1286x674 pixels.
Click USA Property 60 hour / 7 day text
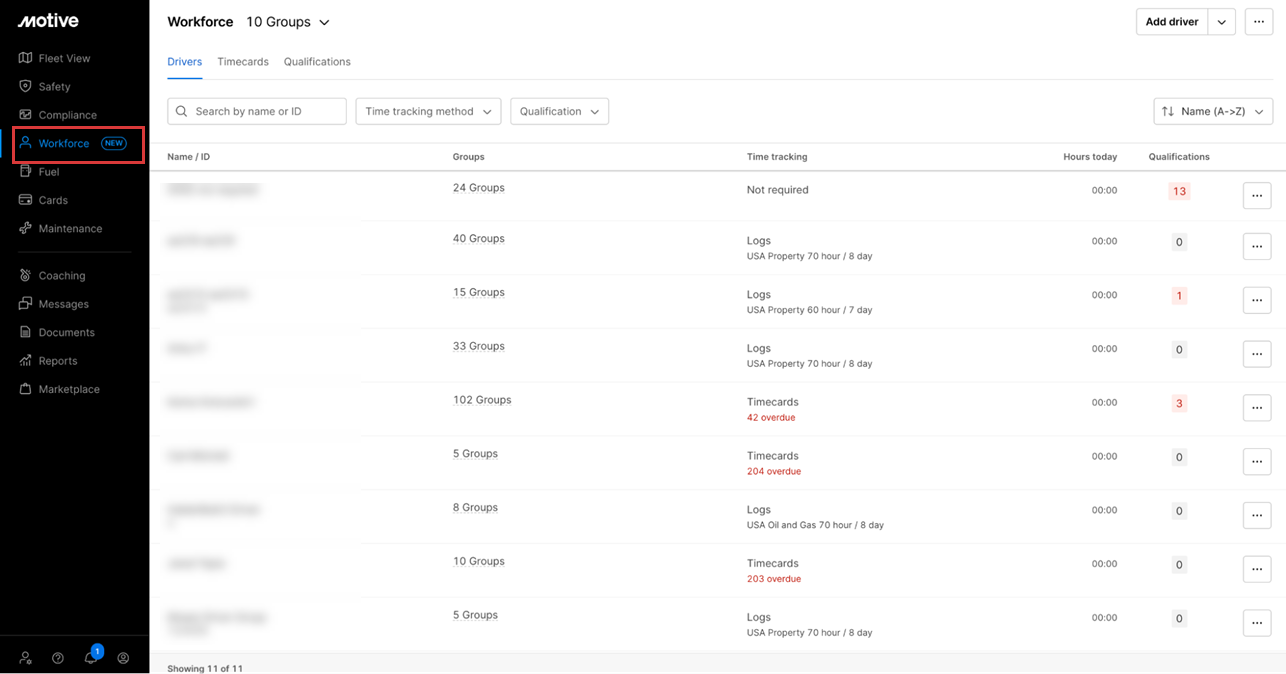[x=809, y=310]
